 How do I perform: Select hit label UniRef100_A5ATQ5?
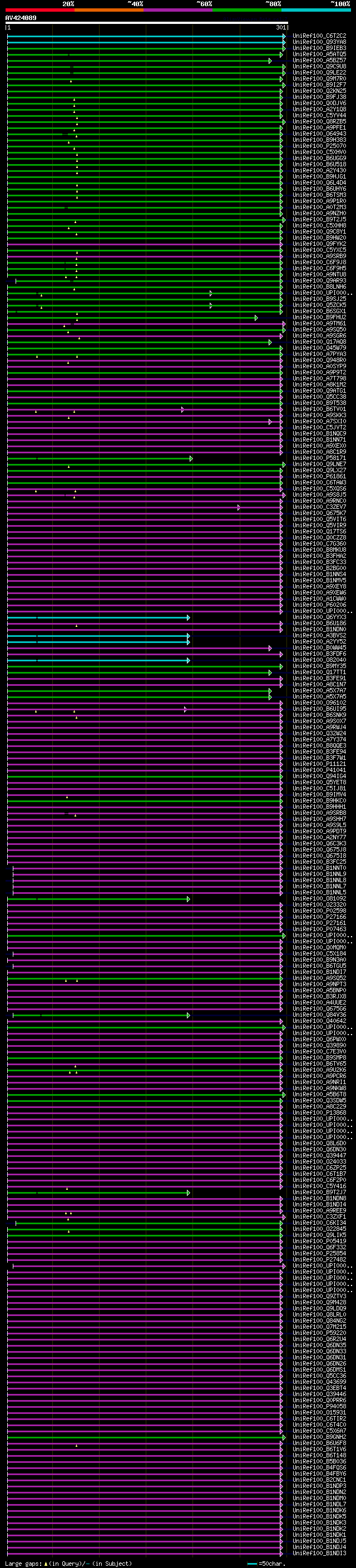click(x=319, y=54)
